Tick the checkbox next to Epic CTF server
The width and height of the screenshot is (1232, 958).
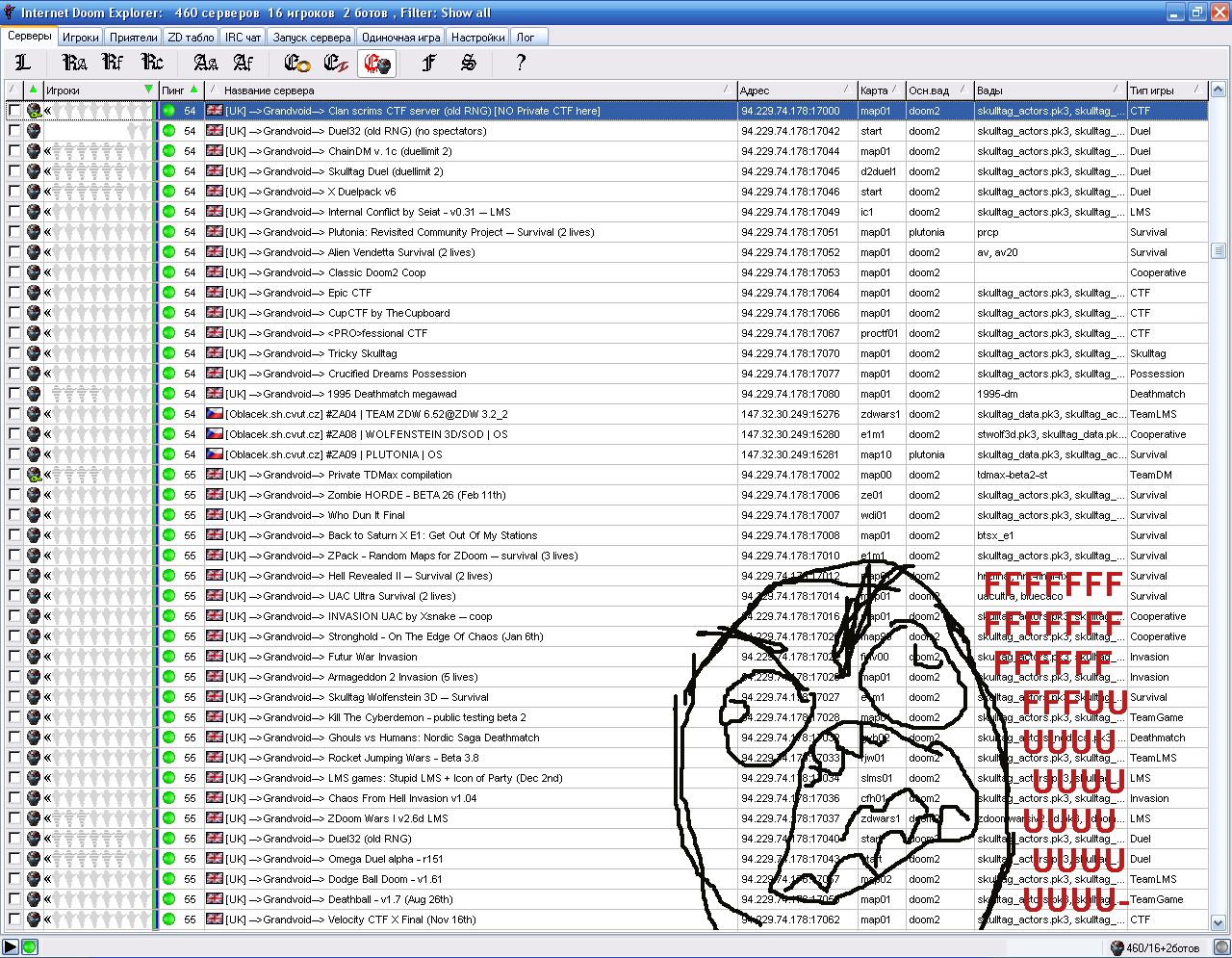tap(14, 293)
